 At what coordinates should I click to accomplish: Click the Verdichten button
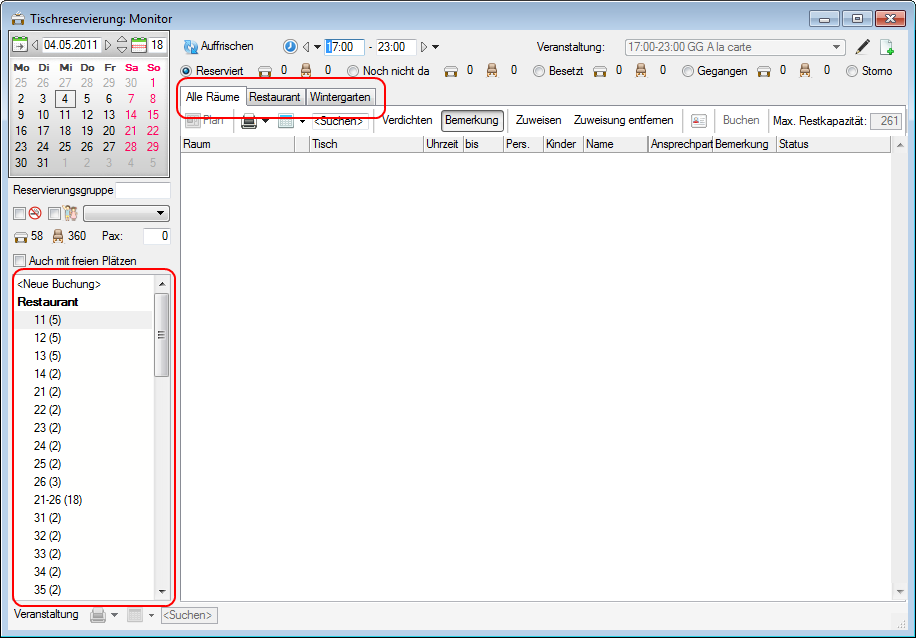(408, 120)
